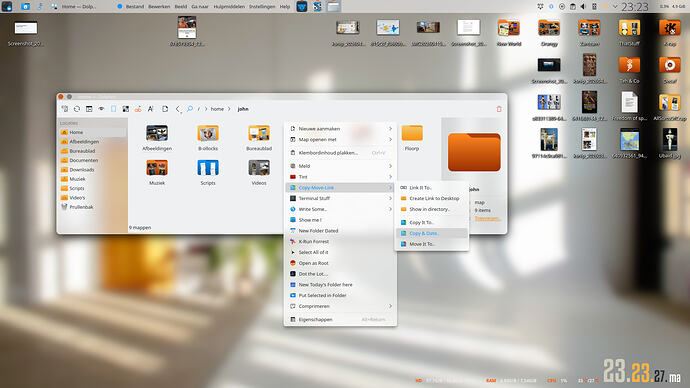The width and height of the screenshot is (690, 388).
Task: Expand the Meld submenu
Action: [340, 166]
